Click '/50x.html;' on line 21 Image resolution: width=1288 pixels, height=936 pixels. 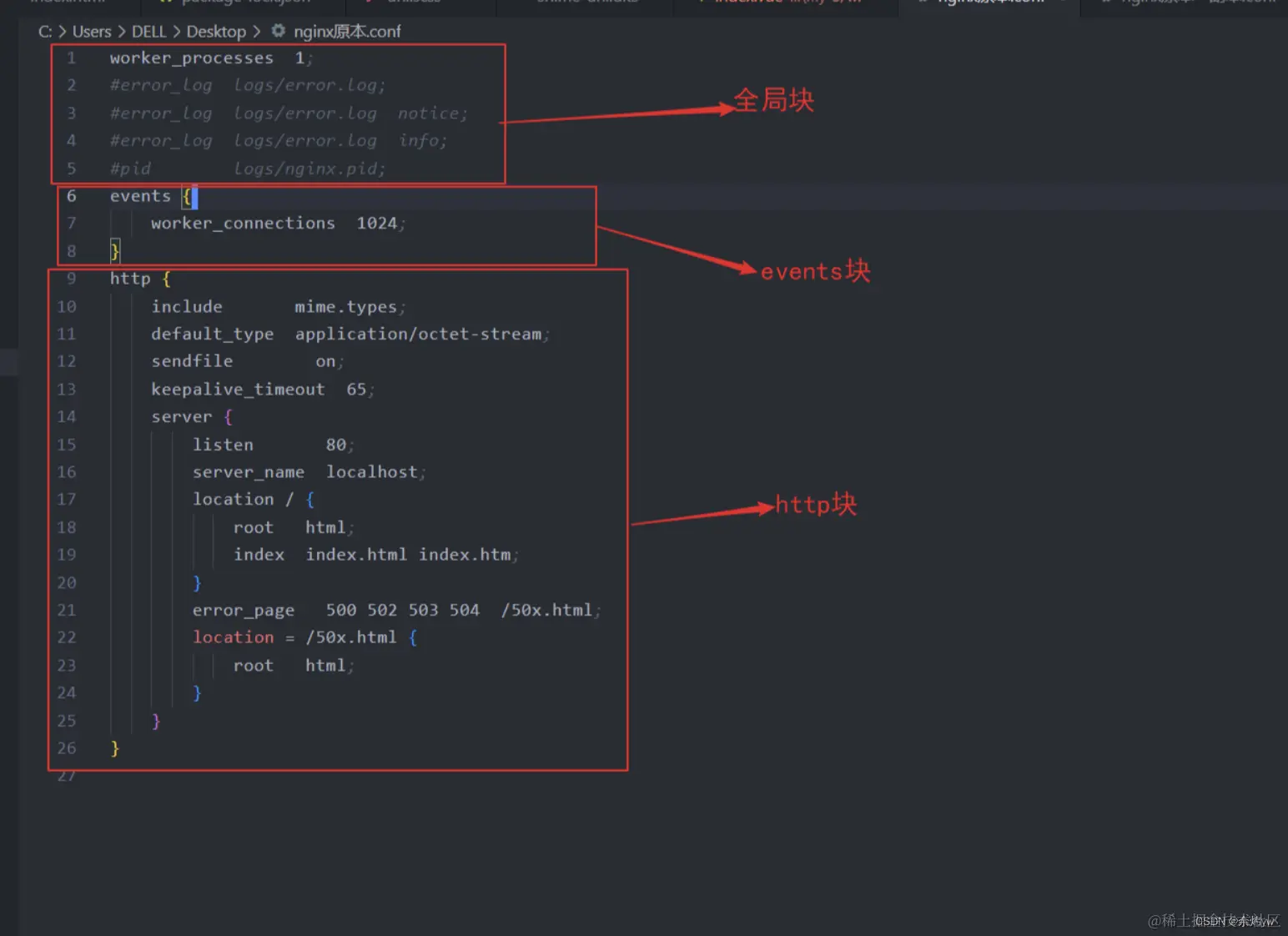click(x=550, y=611)
